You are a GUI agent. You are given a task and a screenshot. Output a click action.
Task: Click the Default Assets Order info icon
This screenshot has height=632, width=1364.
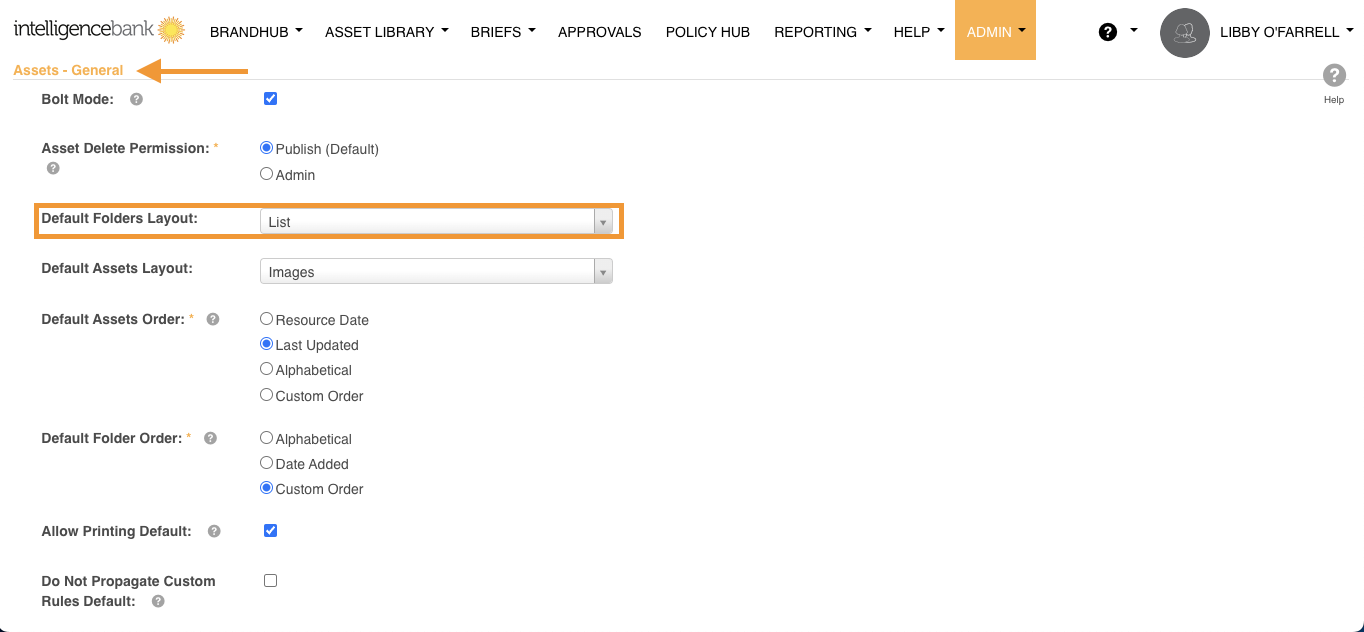(212, 319)
